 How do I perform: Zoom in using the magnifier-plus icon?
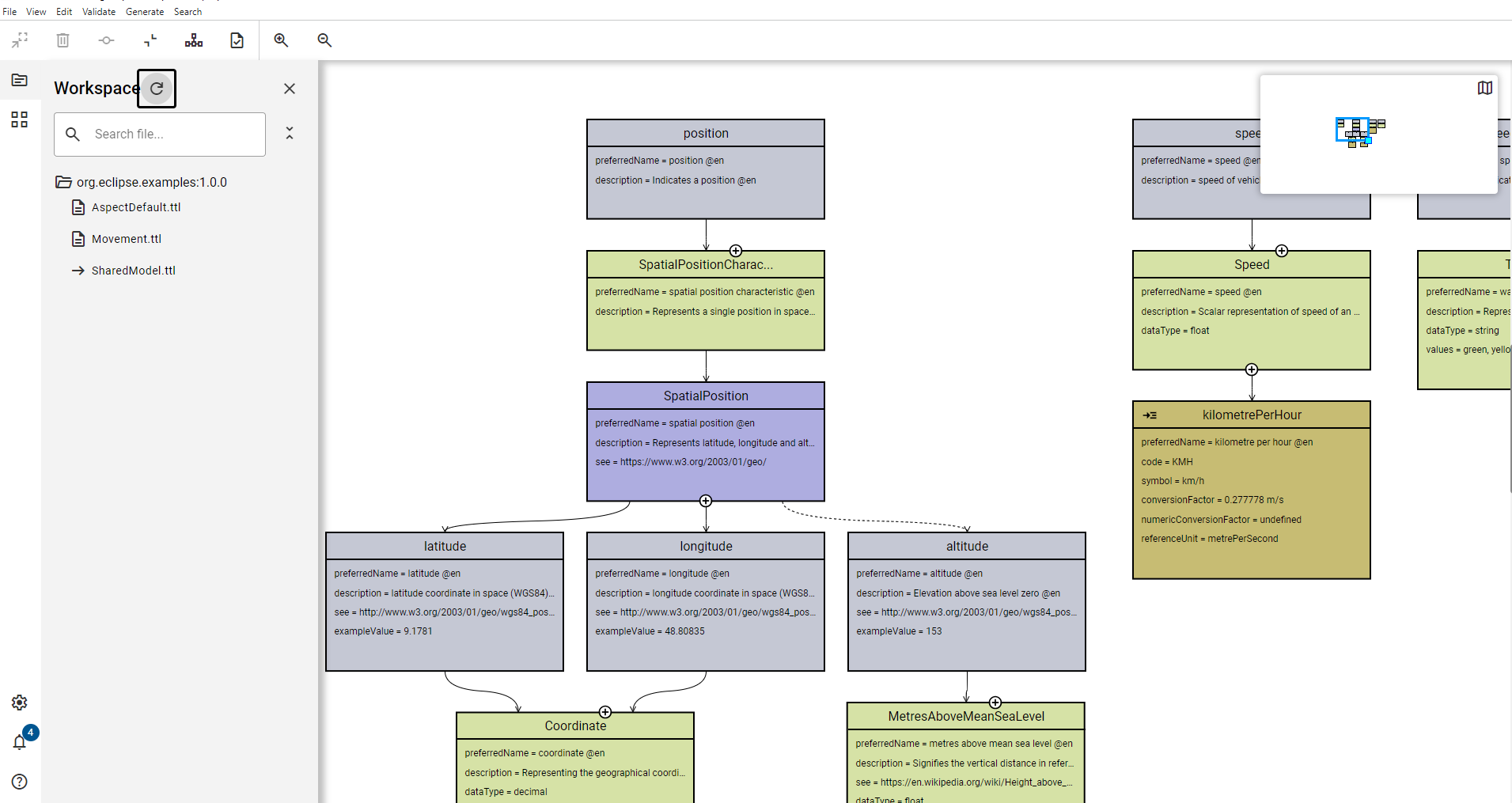coord(281,40)
